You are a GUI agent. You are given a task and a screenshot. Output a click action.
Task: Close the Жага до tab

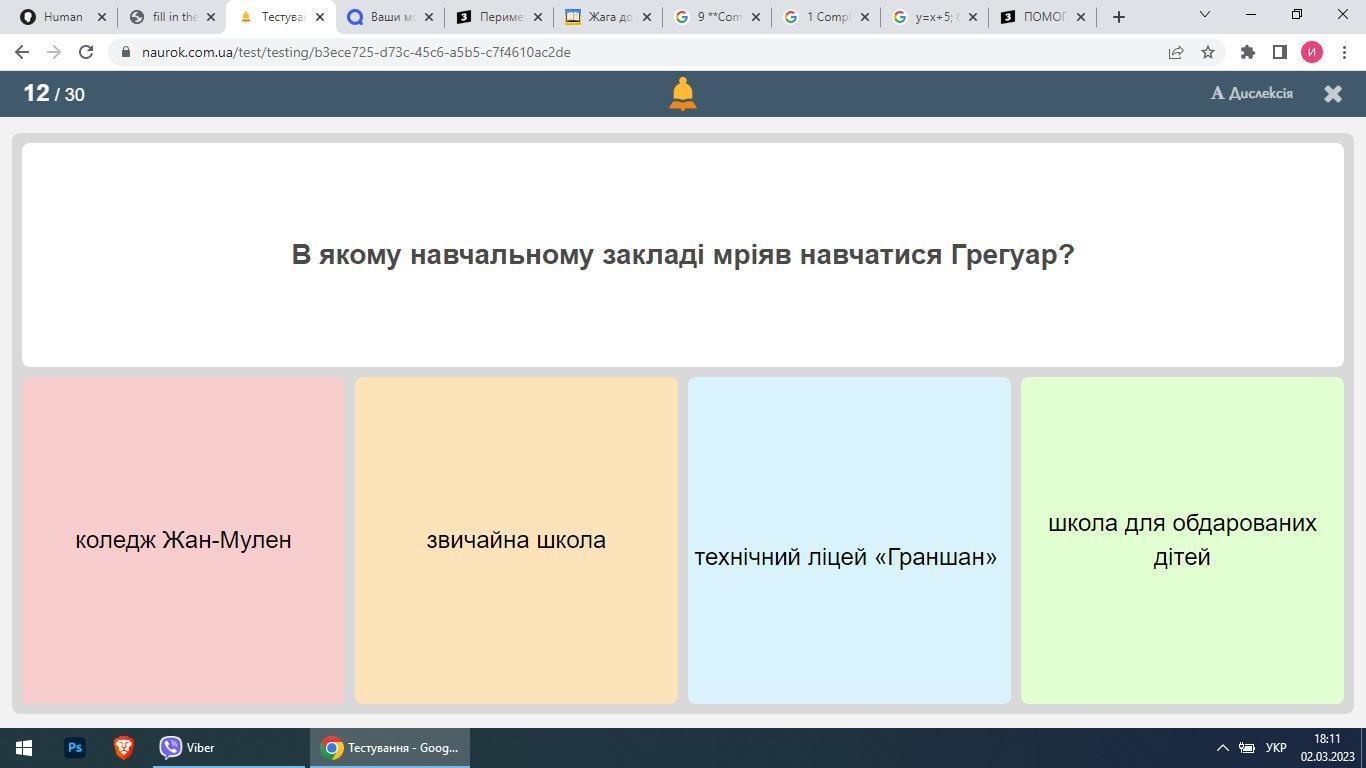click(x=646, y=17)
